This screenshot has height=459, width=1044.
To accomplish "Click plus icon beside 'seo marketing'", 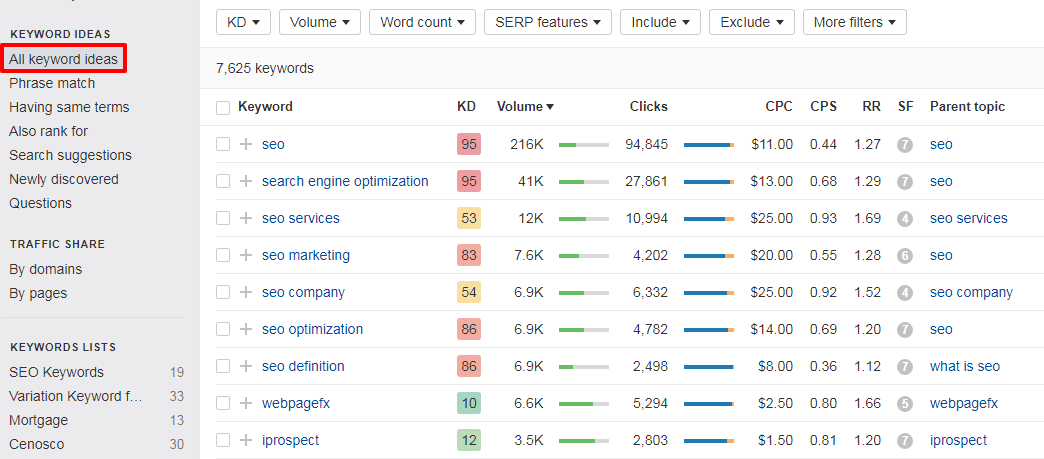I will tap(246, 255).
